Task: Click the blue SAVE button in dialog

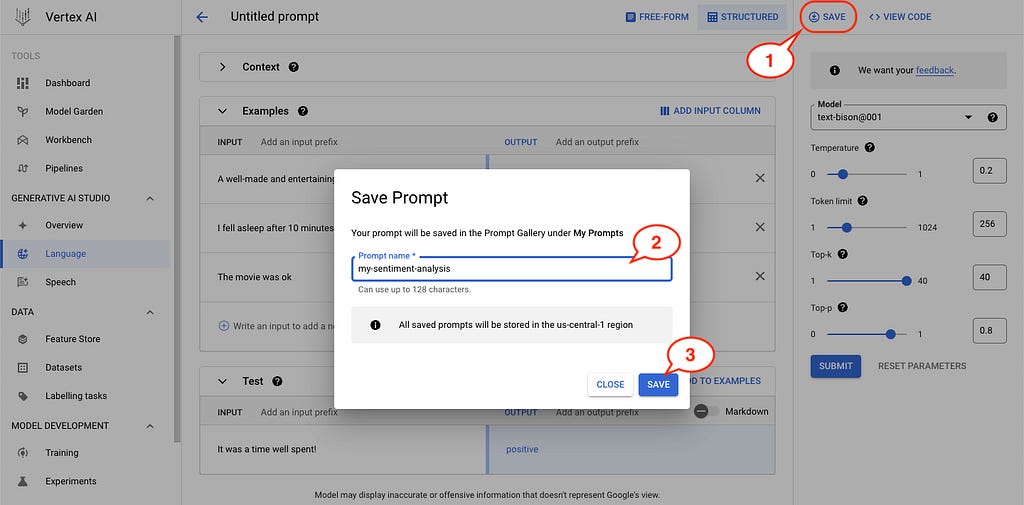Action: tap(658, 385)
